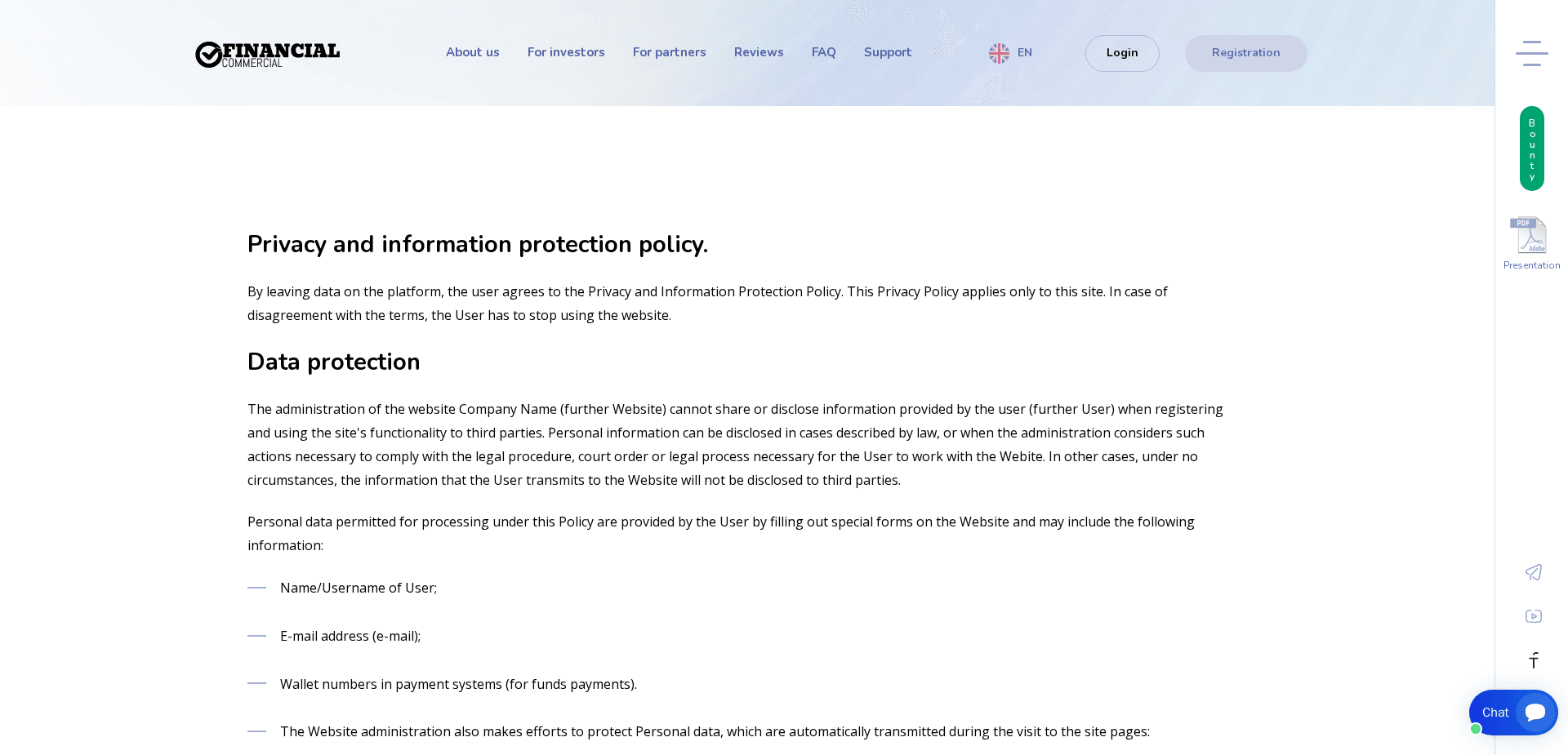
Task: Expand the EN language dropdown
Action: [x=1025, y=52]
